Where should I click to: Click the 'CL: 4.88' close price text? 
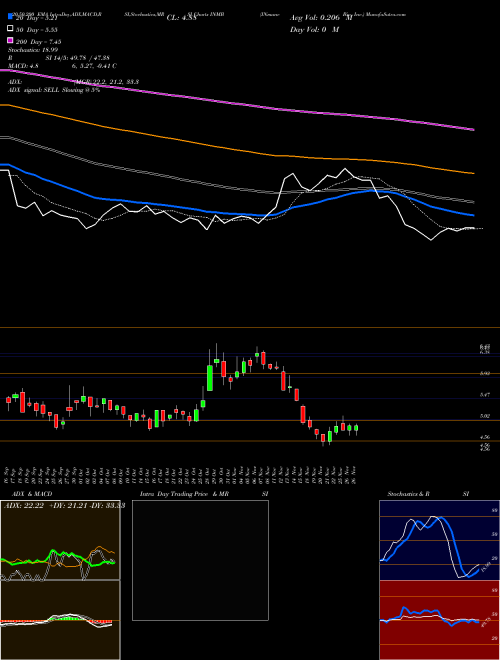(181, 18)
